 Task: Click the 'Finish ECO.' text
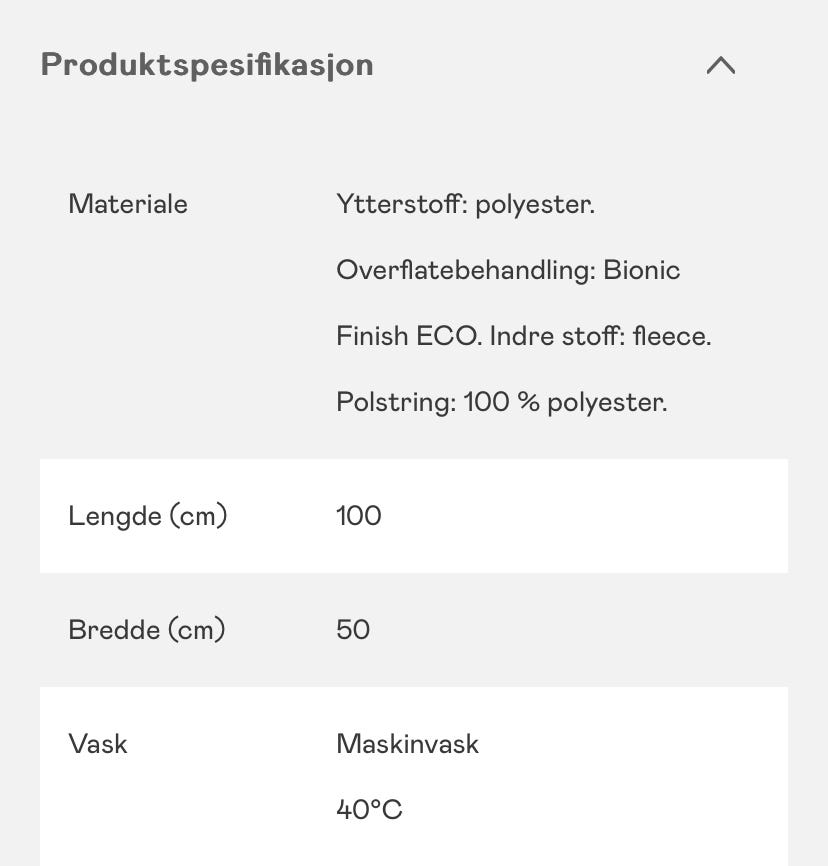[x=409, y=336]
